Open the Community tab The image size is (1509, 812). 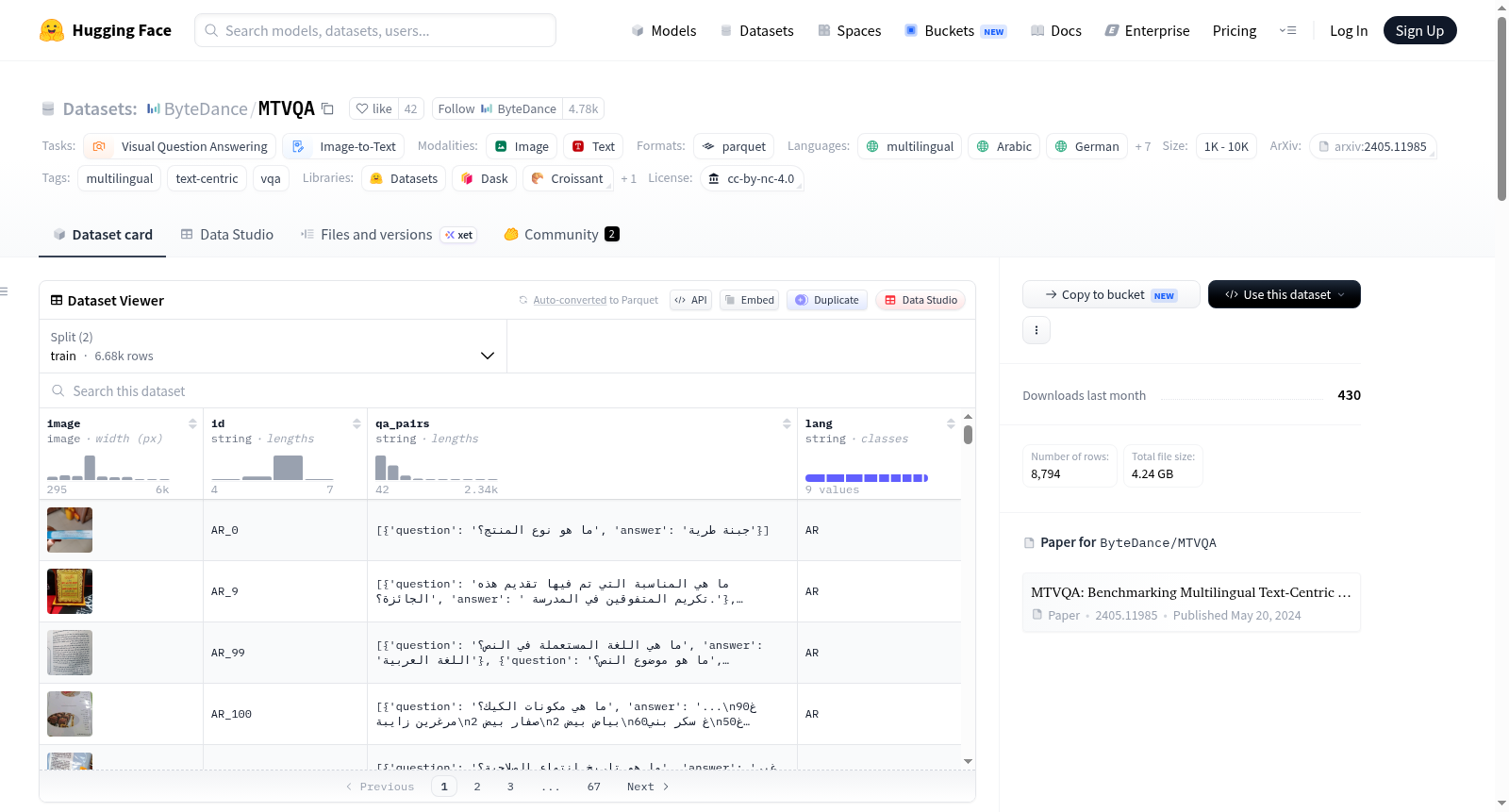tap(561, 234)
